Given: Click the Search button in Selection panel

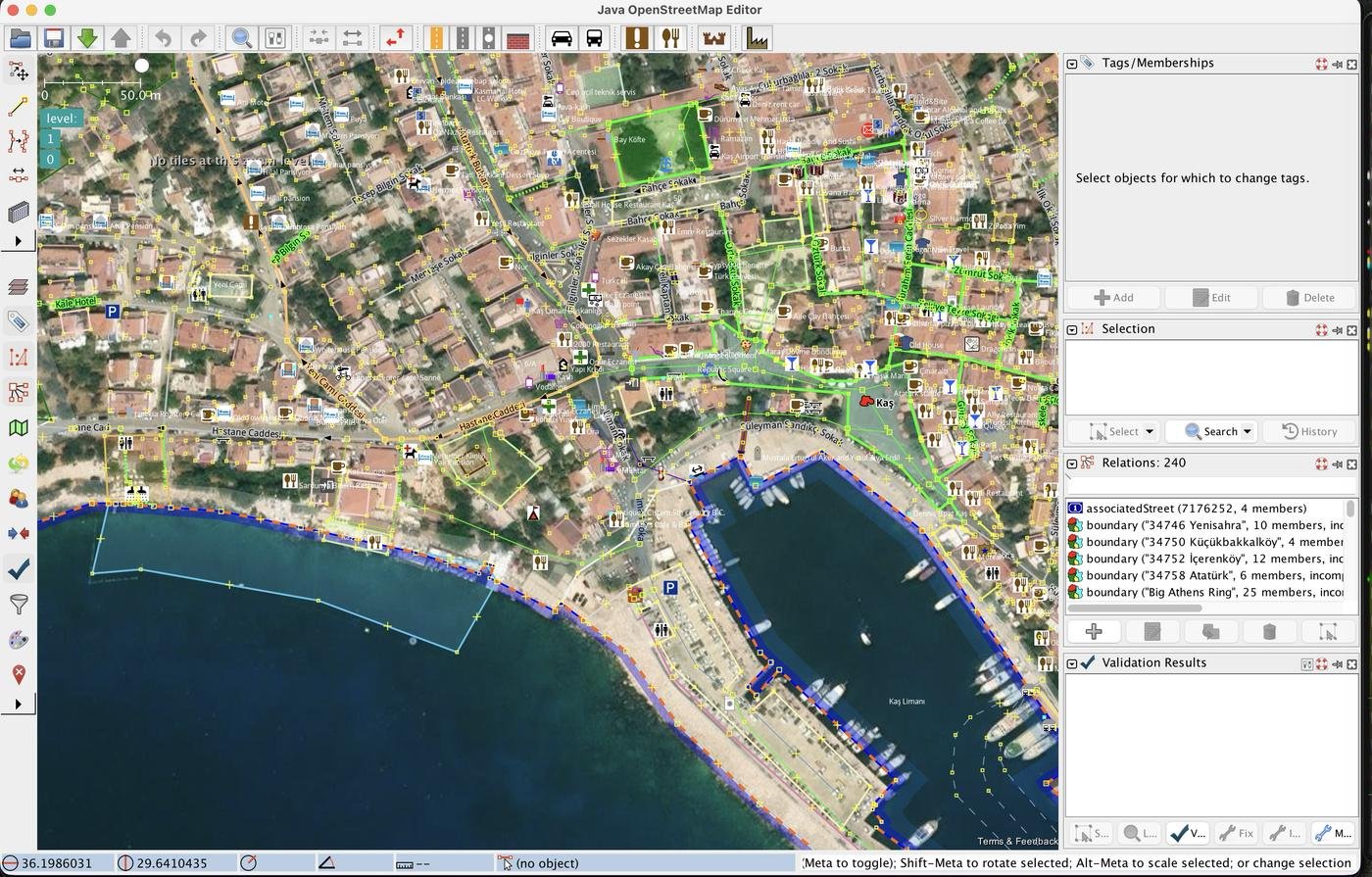Looking at the screenshot, I should [x=1211, y=431].
